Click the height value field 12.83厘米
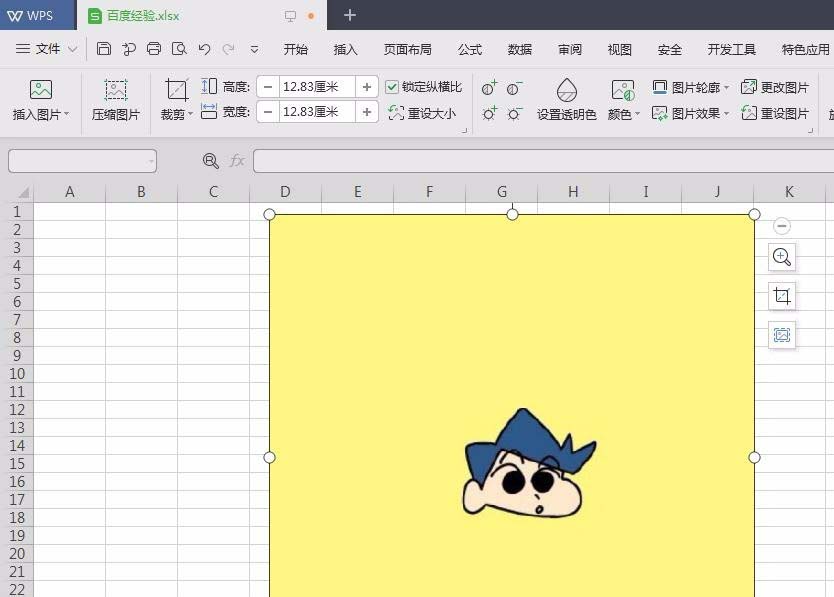Viewport: 834px width, 597px height. tap(317, 87)
